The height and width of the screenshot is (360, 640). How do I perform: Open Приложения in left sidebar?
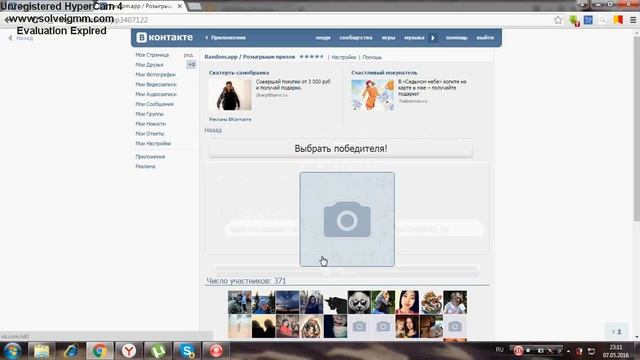(x=150, y=157)
